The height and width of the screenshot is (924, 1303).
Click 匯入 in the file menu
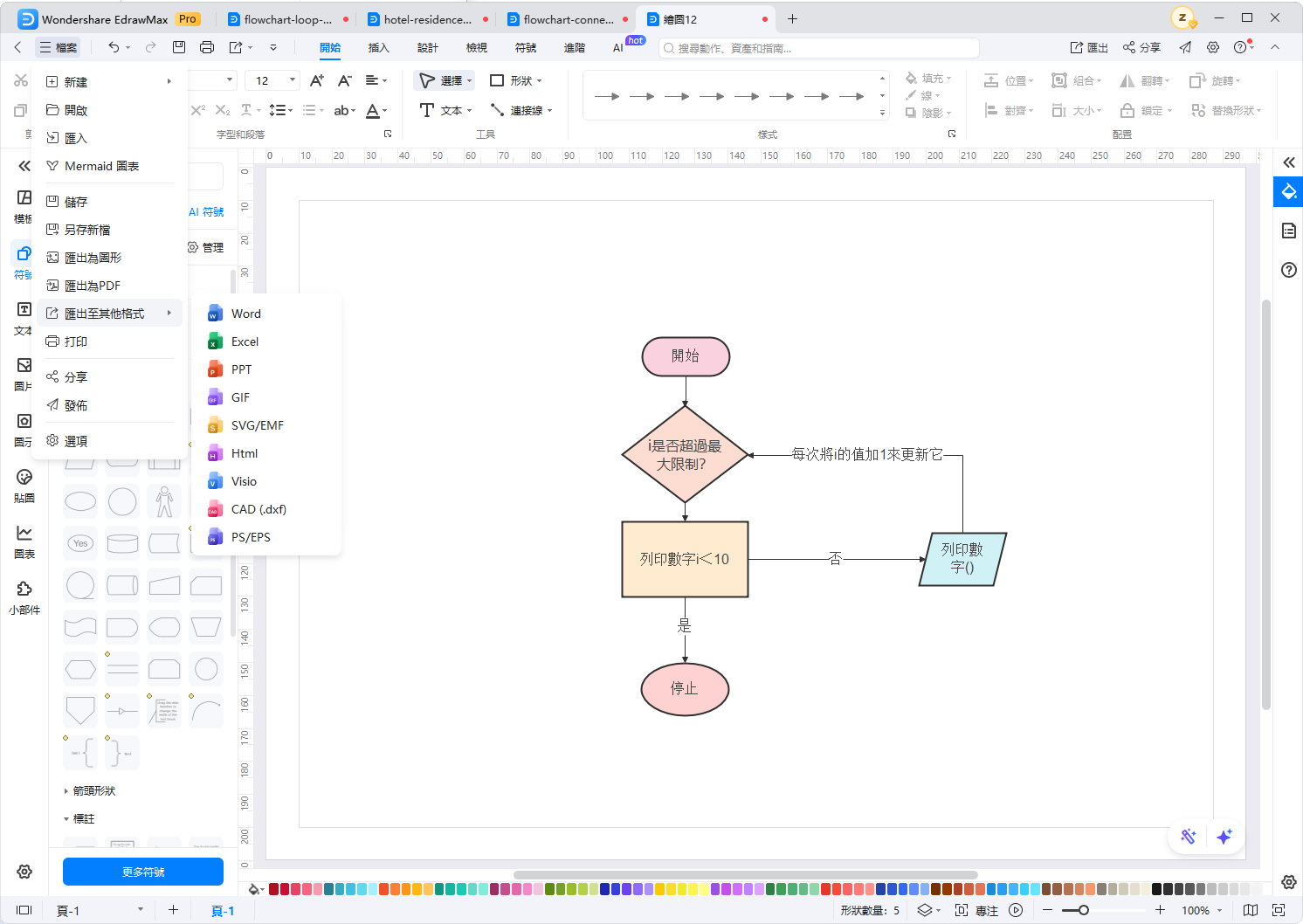(109, 138)
